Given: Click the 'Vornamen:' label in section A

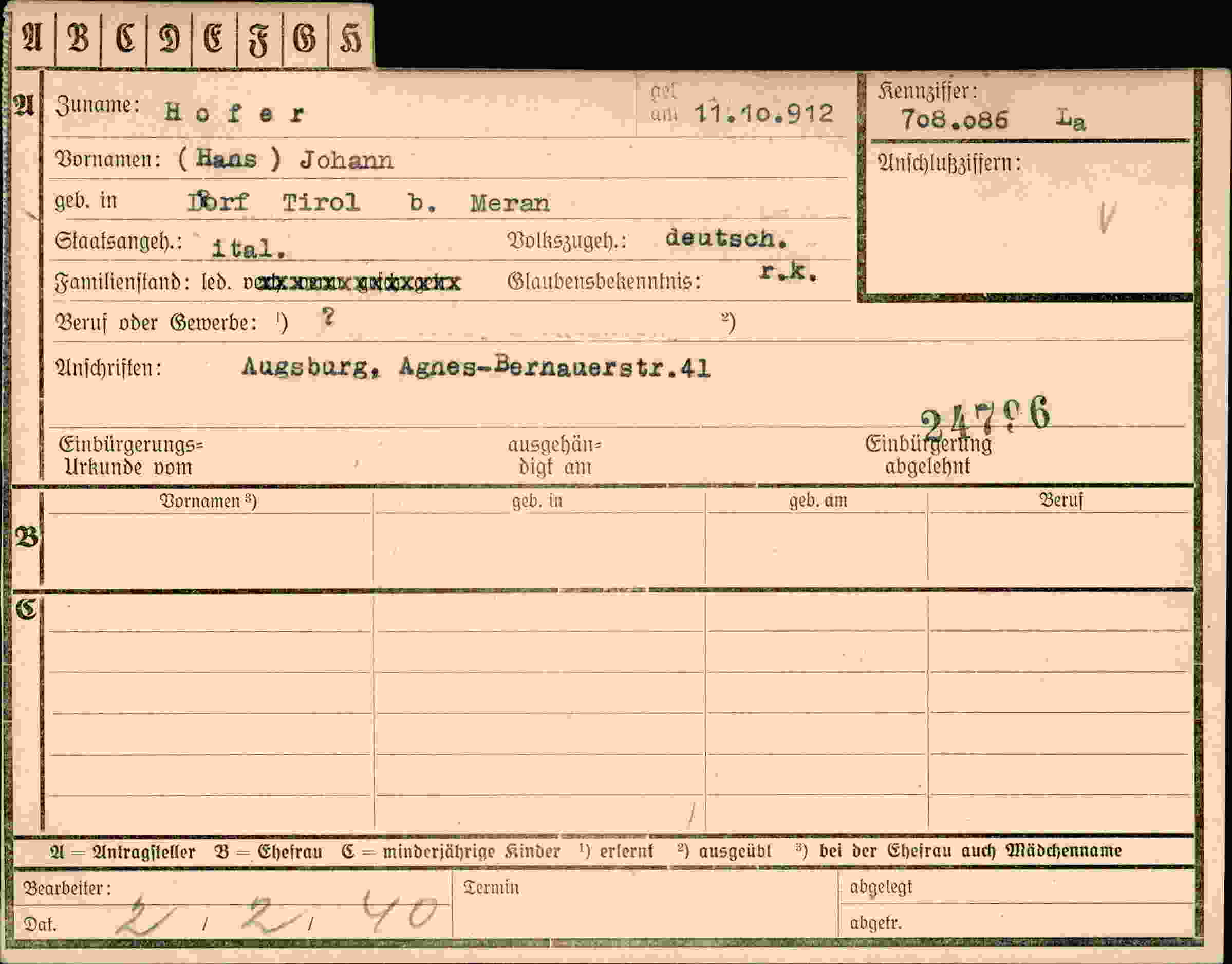Looking at the screenshot, I should (x=108, y=159).
